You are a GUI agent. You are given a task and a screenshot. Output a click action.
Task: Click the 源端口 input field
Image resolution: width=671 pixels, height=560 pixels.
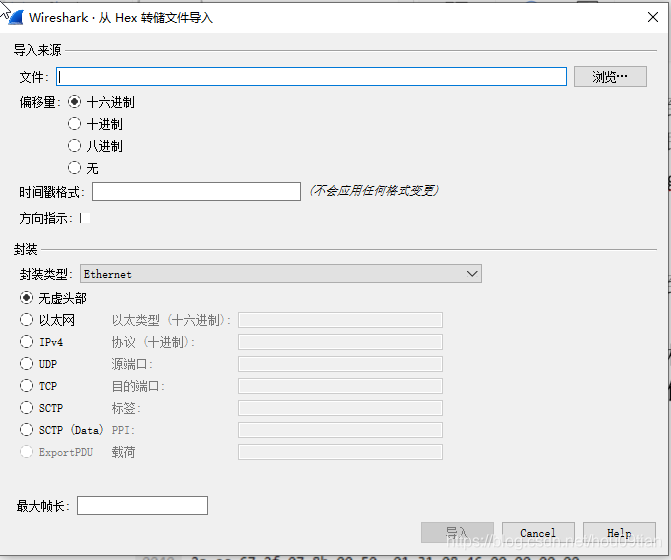pos(340,364)
